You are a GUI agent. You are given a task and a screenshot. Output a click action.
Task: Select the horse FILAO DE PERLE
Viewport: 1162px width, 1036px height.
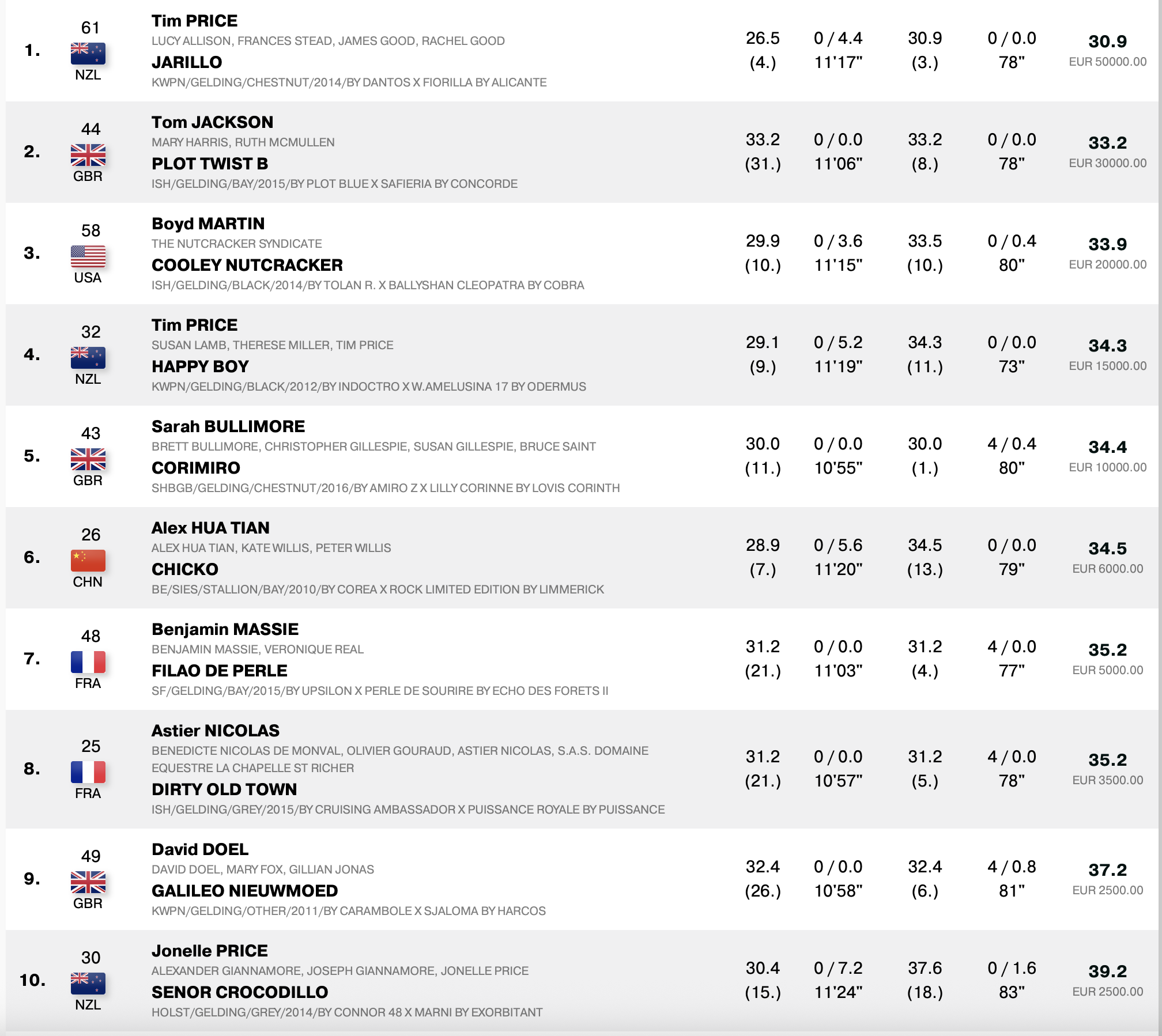(219, 671)
